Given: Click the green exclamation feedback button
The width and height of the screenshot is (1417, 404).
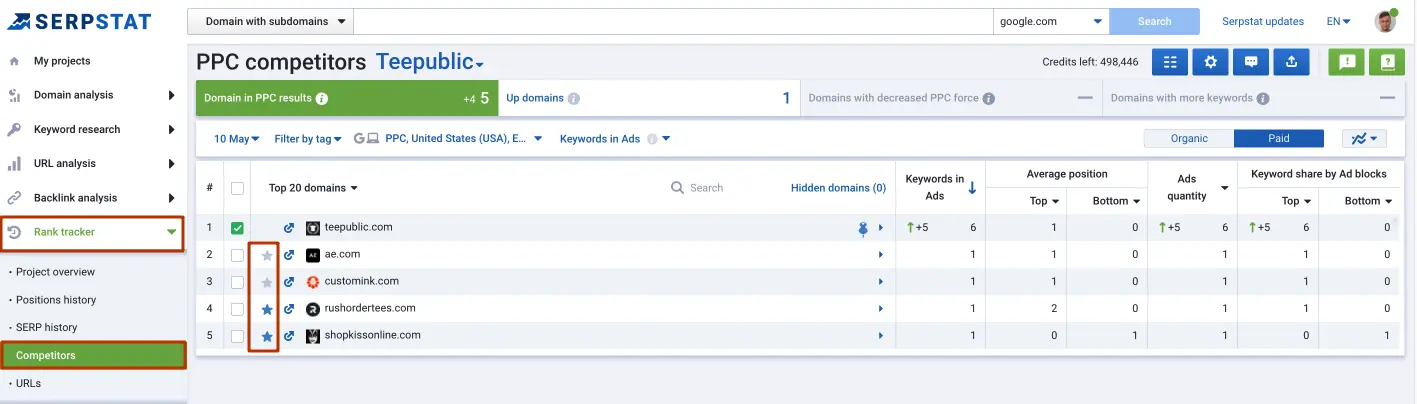Looking at the screenshot, I should click(1346, 62).
